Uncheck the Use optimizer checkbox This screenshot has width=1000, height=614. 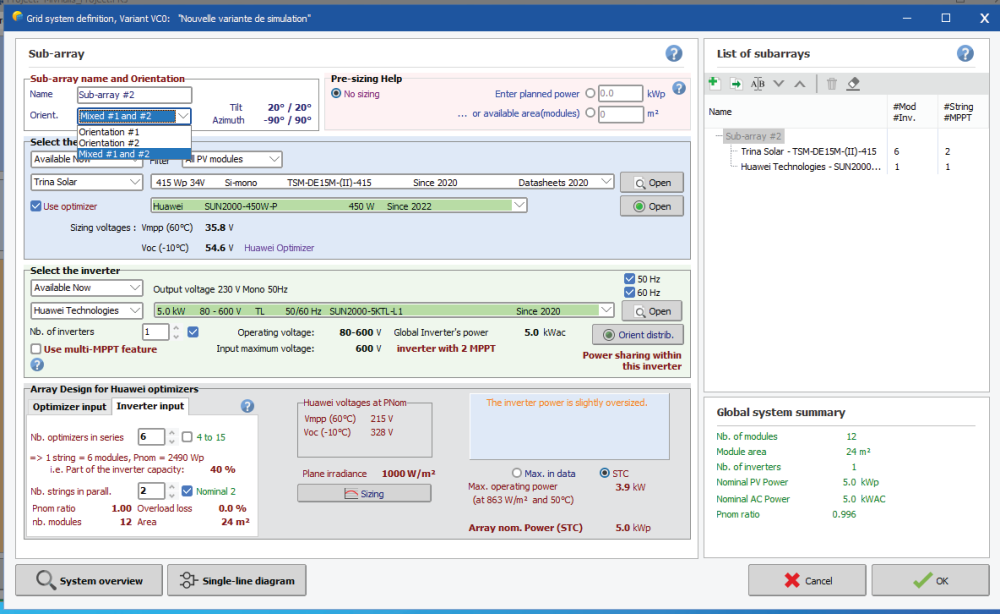(x=37, y=206)
